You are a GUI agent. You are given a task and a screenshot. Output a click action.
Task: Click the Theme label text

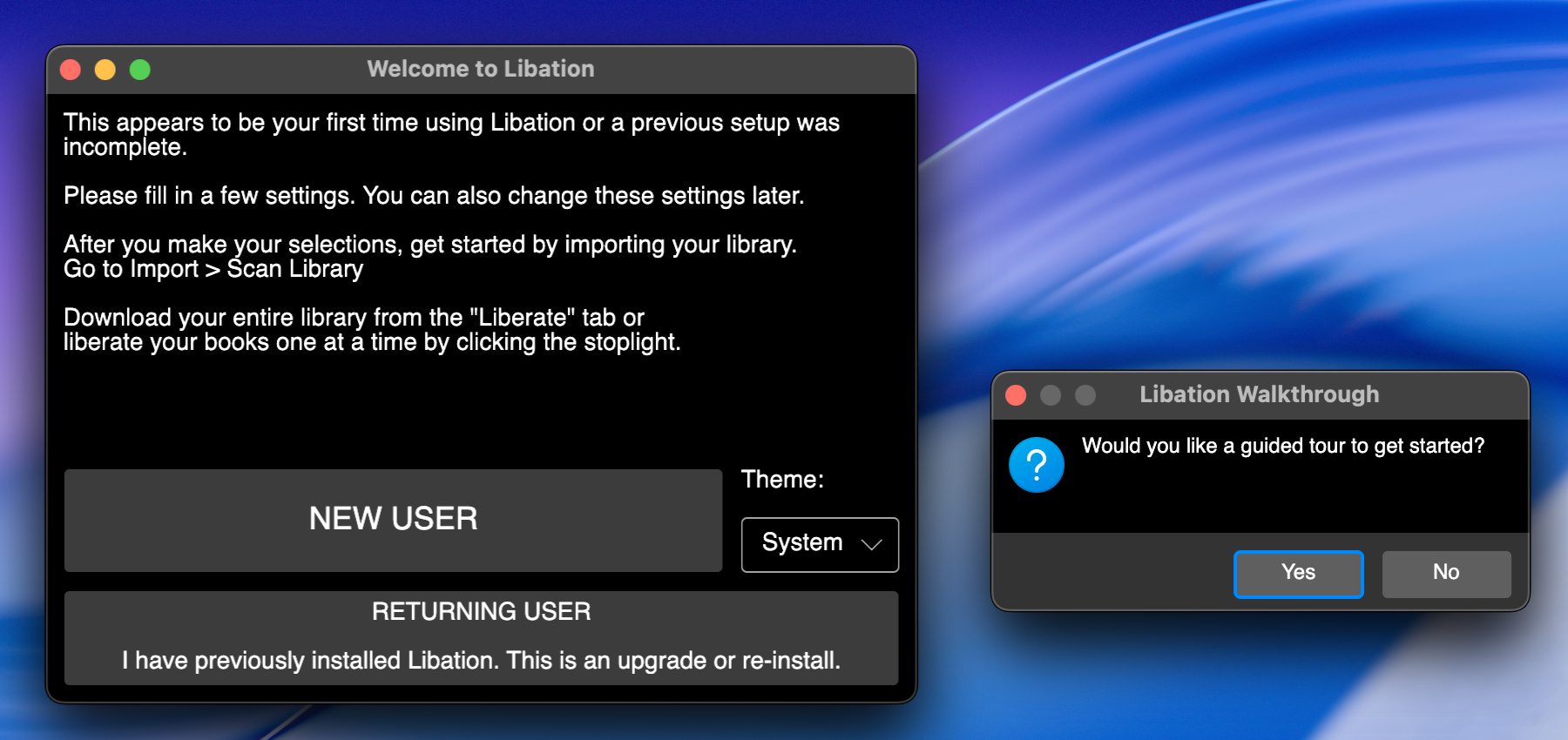click(x=781, y=480)
